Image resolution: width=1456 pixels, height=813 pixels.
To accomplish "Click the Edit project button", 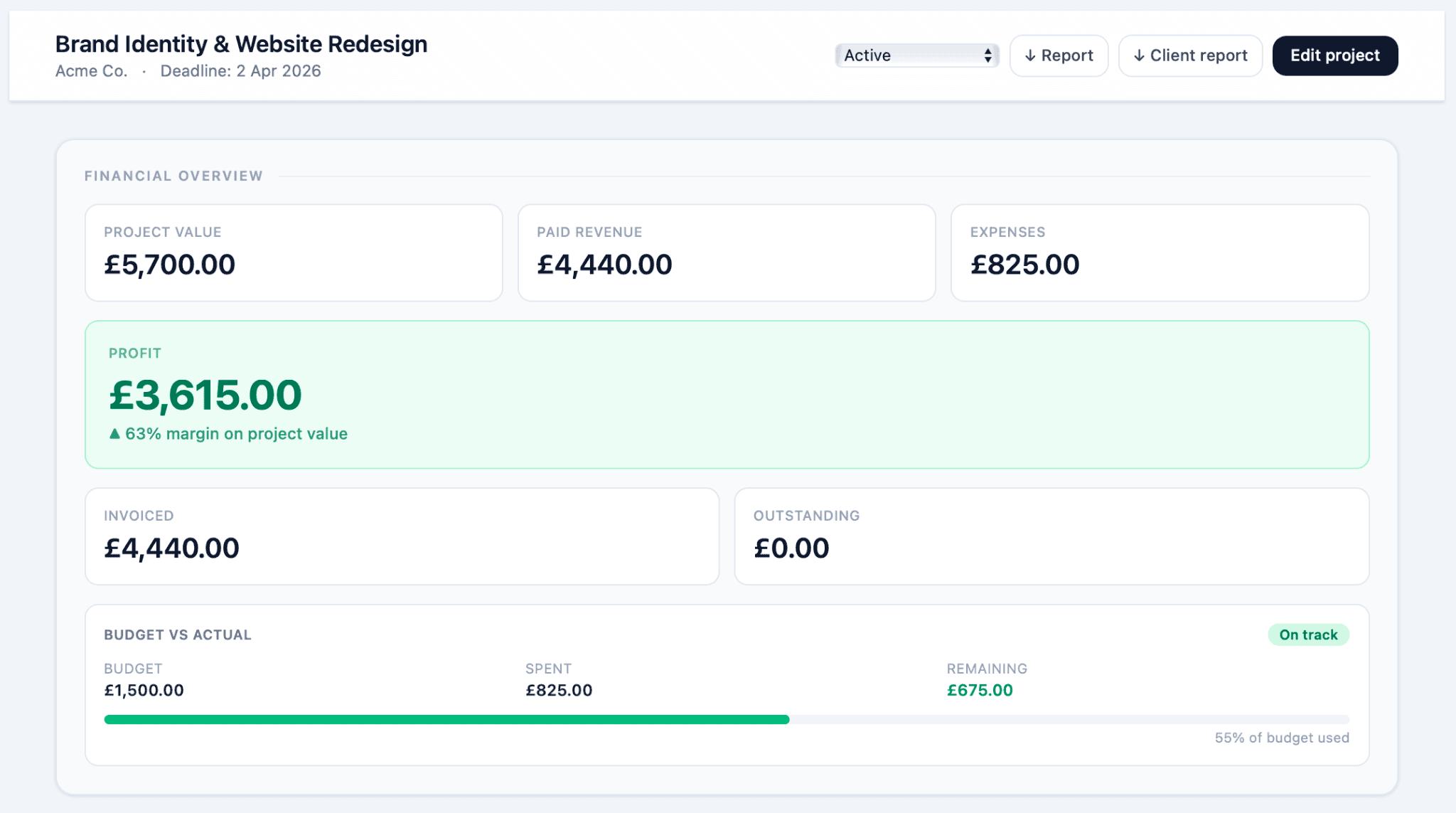I will tap(1334, 55).
